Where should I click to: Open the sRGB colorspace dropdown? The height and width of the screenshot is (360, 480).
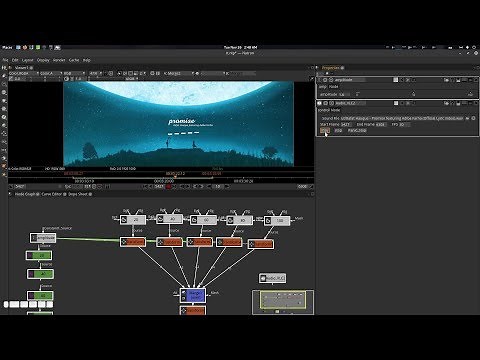click(132, 79)
